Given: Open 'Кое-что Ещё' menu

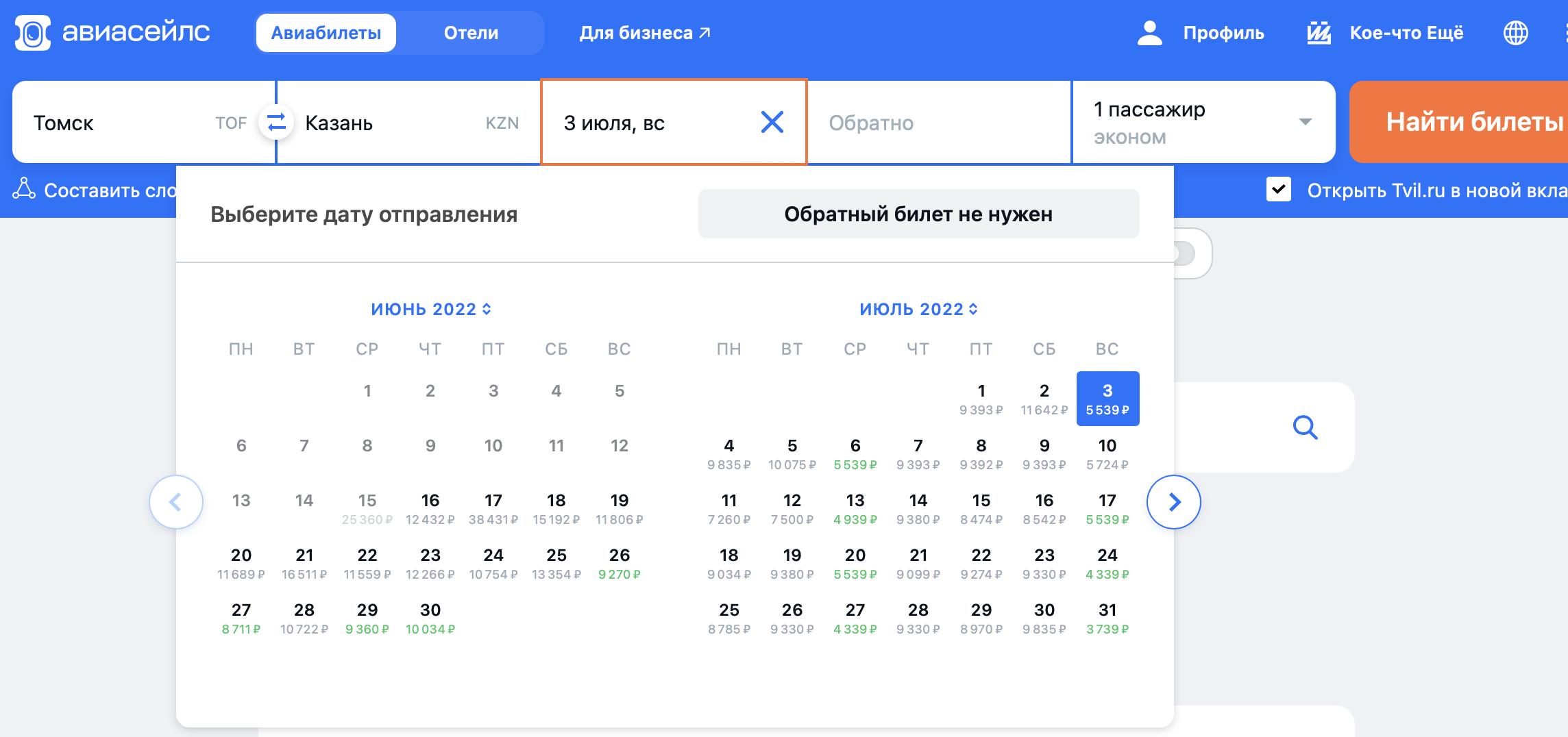Looking at the screenshot, I should tap(1406, 33).
